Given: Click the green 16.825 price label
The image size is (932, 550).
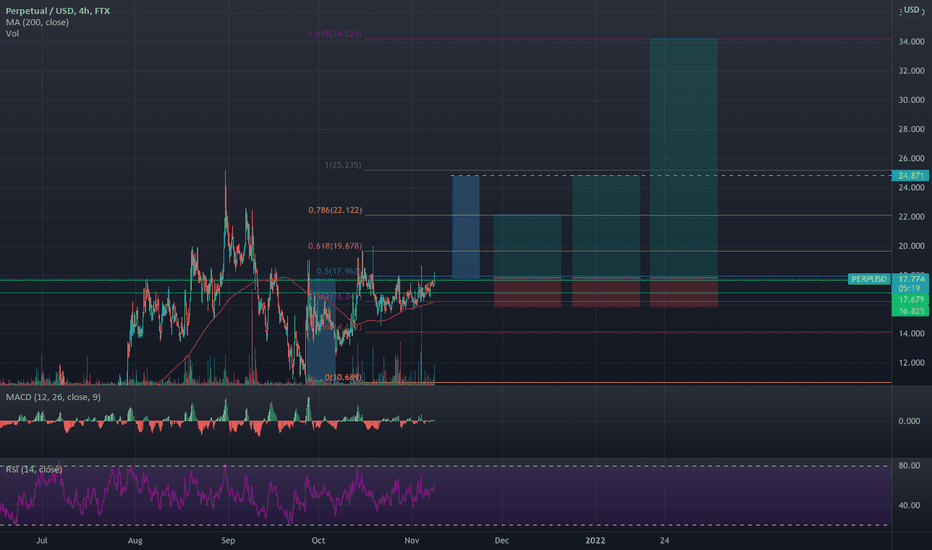Looking at the screenshot, I should (x=910, y=311).
